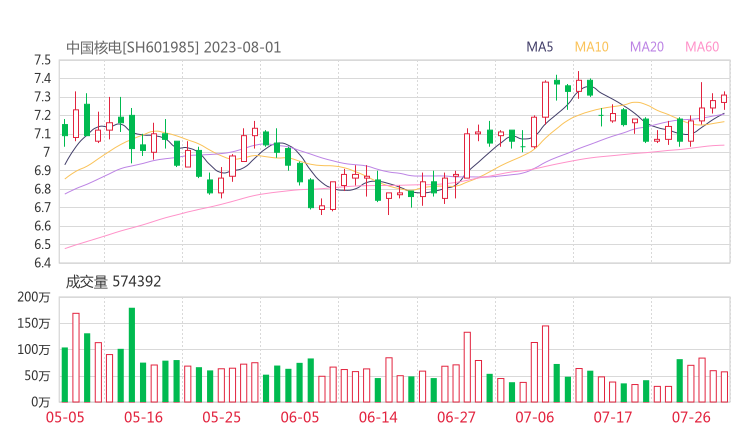
Task: Click the 05-25 date axis label
Action: (x=221, y=417)
